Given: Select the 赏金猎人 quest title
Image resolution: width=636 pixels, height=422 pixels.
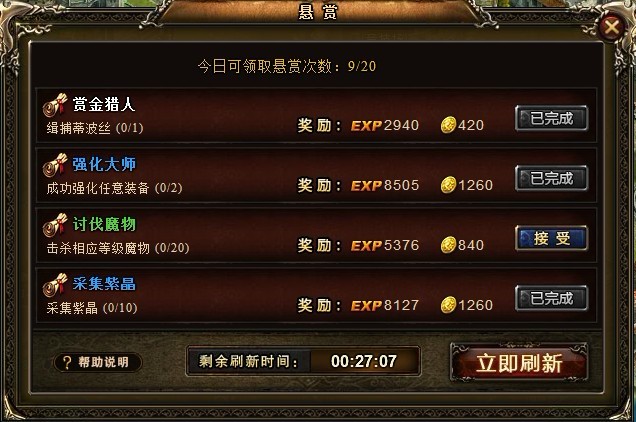Looking at the screenshot, I should tap(104, 104).
